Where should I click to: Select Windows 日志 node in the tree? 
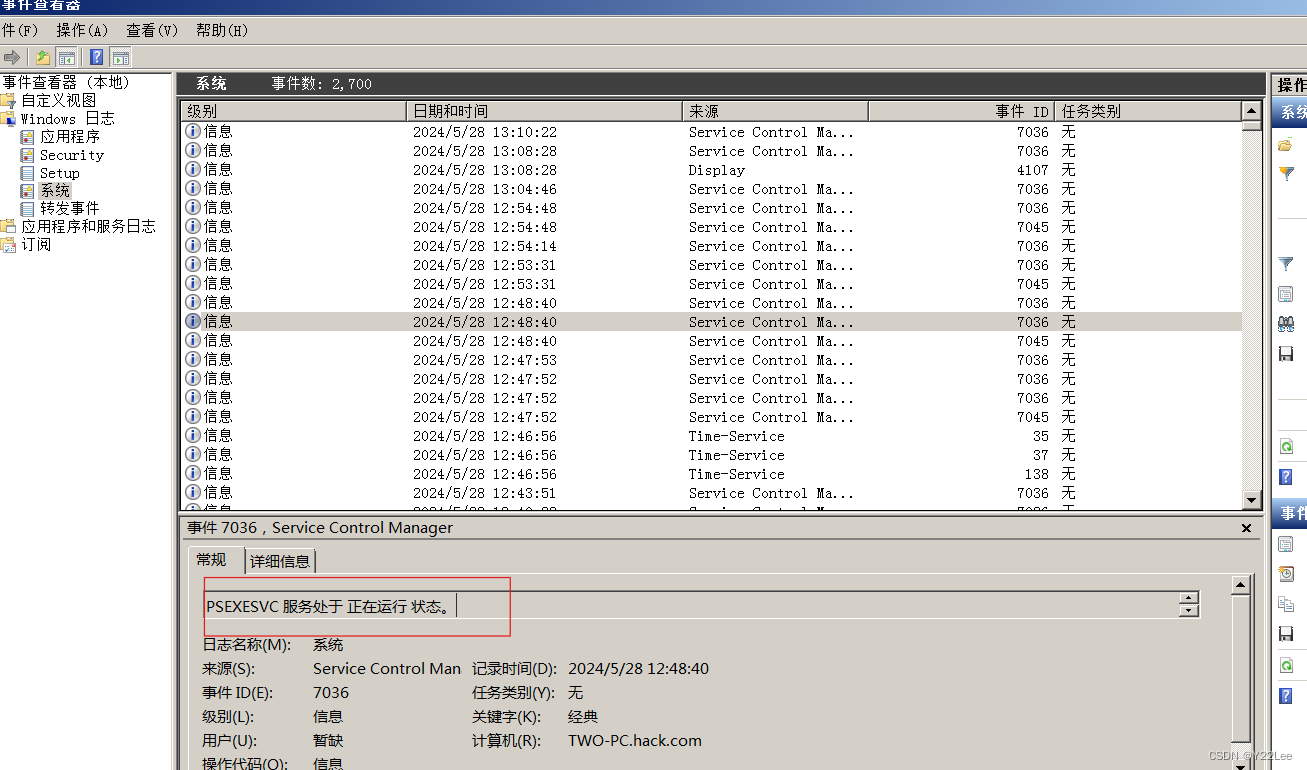68,118
